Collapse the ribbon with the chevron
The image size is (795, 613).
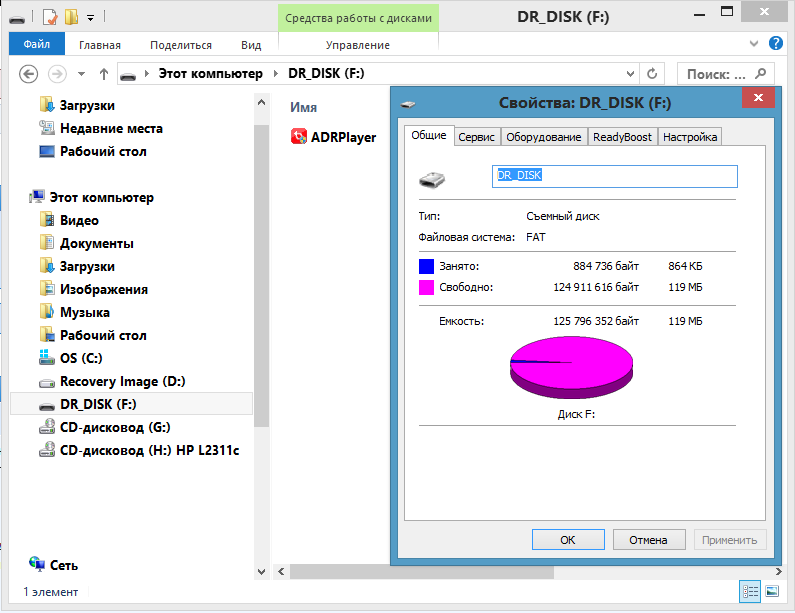[x=754, y=44]
